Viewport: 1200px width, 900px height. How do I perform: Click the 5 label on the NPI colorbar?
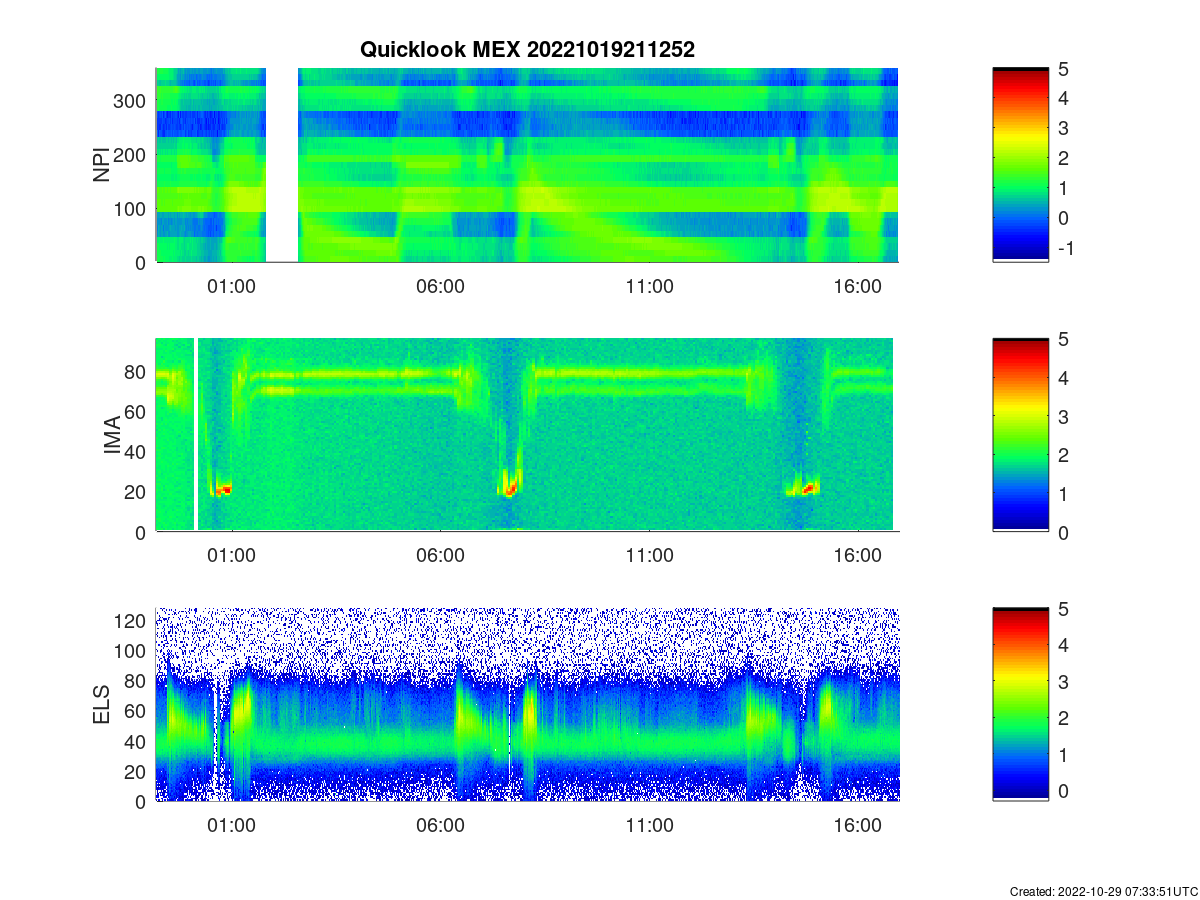pos(1063,69)
